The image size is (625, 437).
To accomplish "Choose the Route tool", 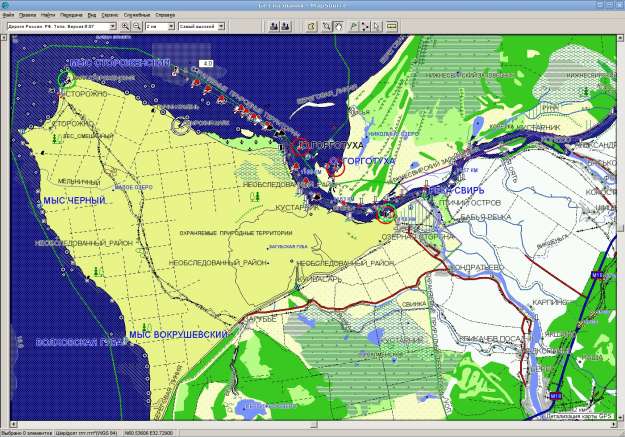I will 363,26.
